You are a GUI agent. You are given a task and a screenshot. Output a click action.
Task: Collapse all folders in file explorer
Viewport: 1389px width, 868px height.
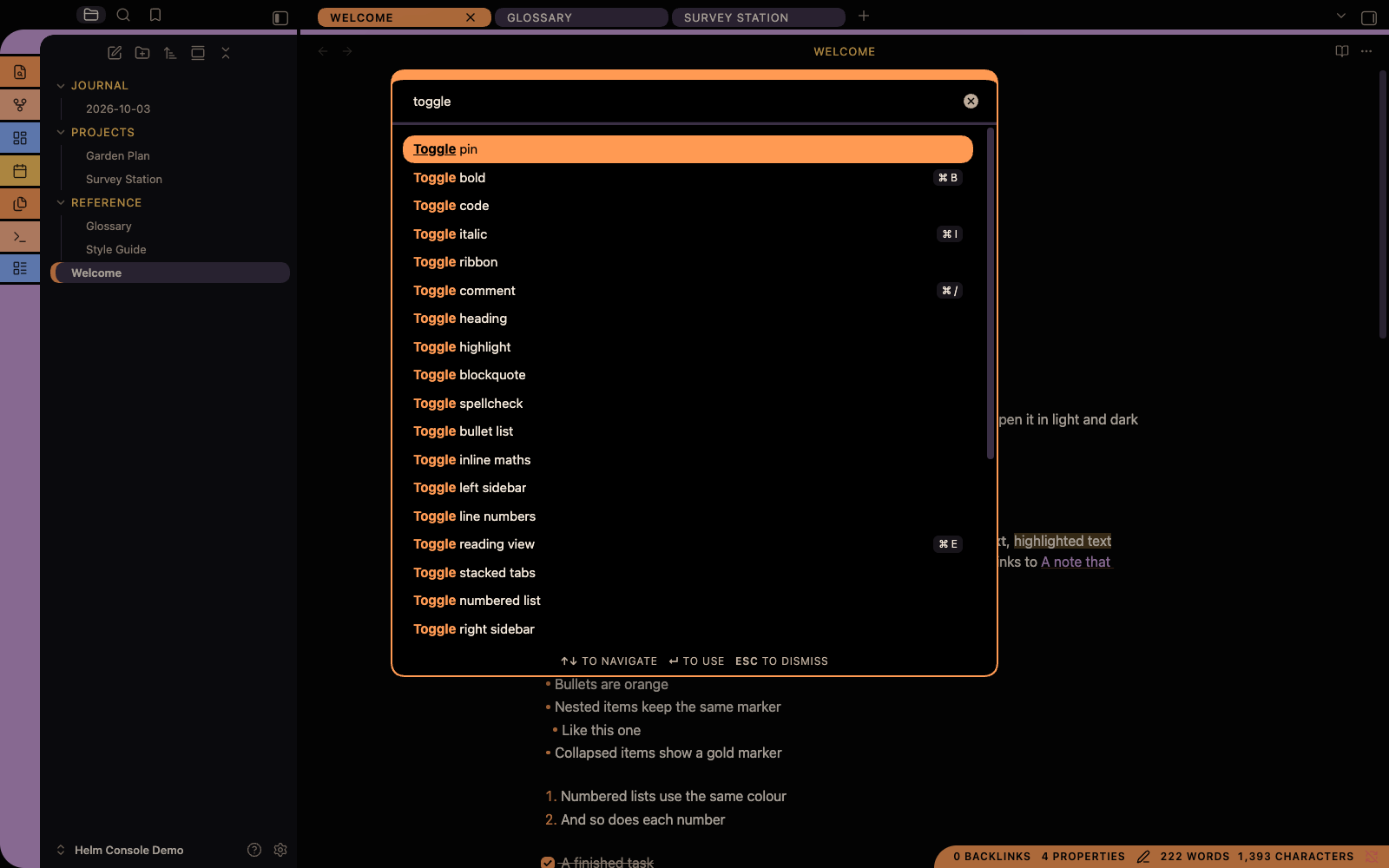(226, 53)
